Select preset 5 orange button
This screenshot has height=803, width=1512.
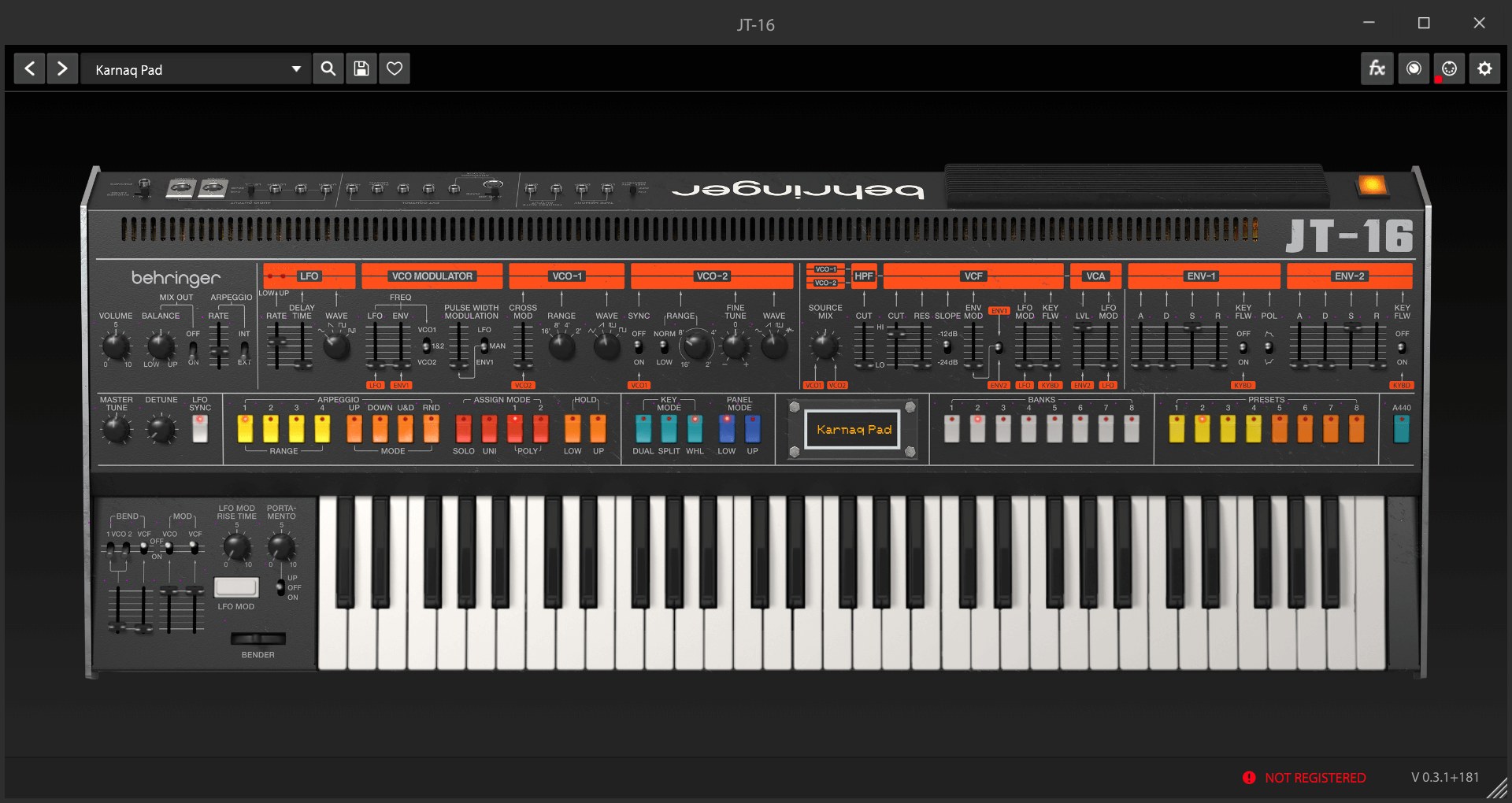click(x=1280, y=429)
